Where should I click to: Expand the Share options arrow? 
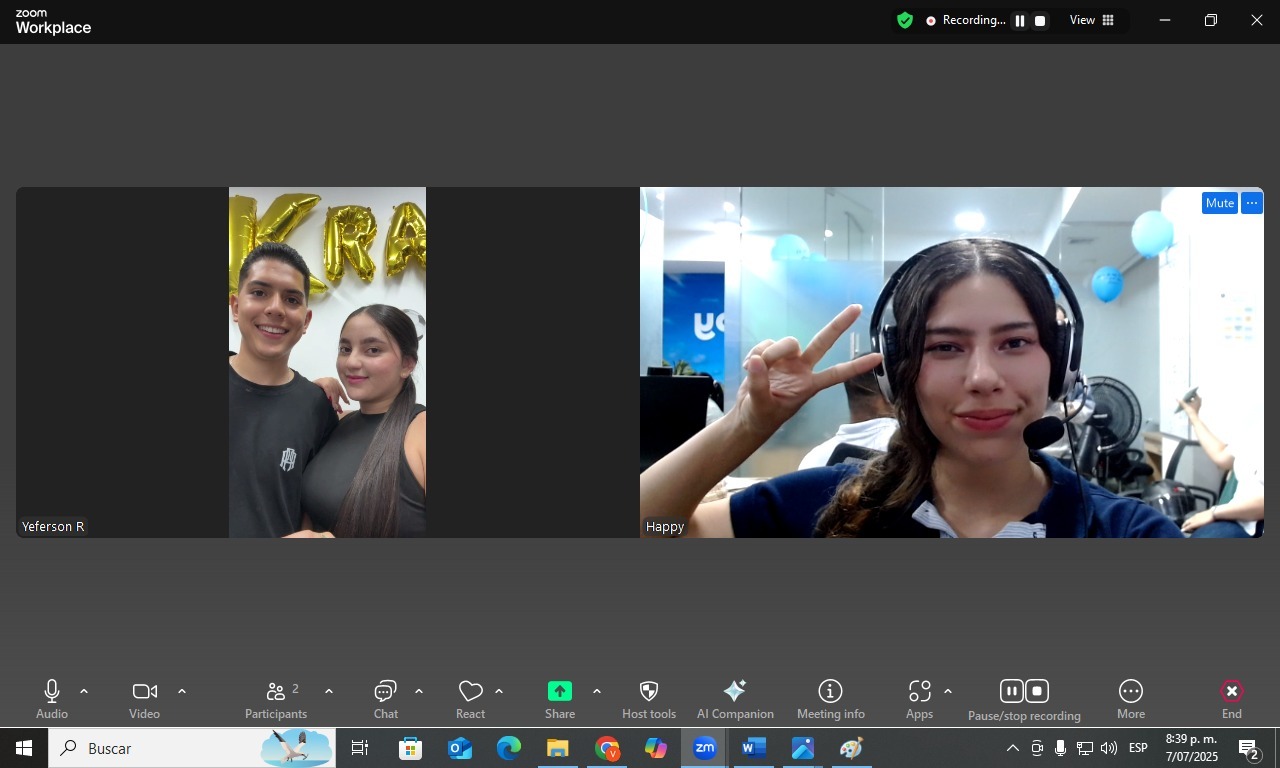pos(597,691)
